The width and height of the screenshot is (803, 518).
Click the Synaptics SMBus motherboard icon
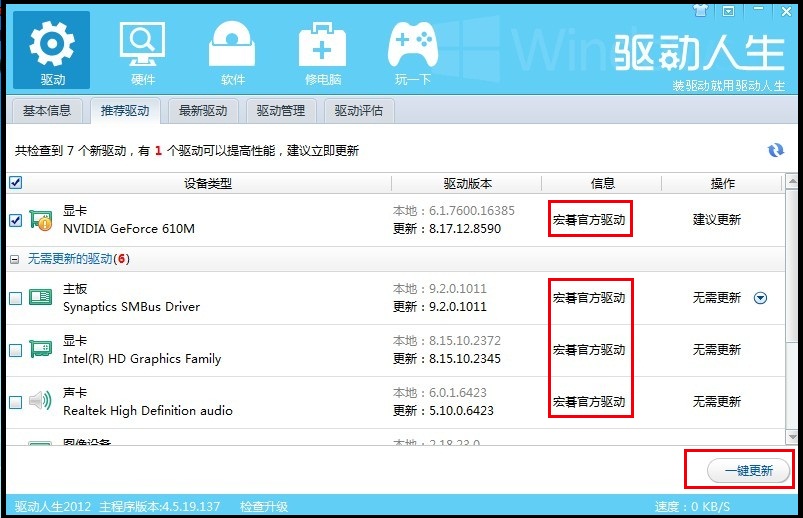pyautogui.click(x=40, y=297)
